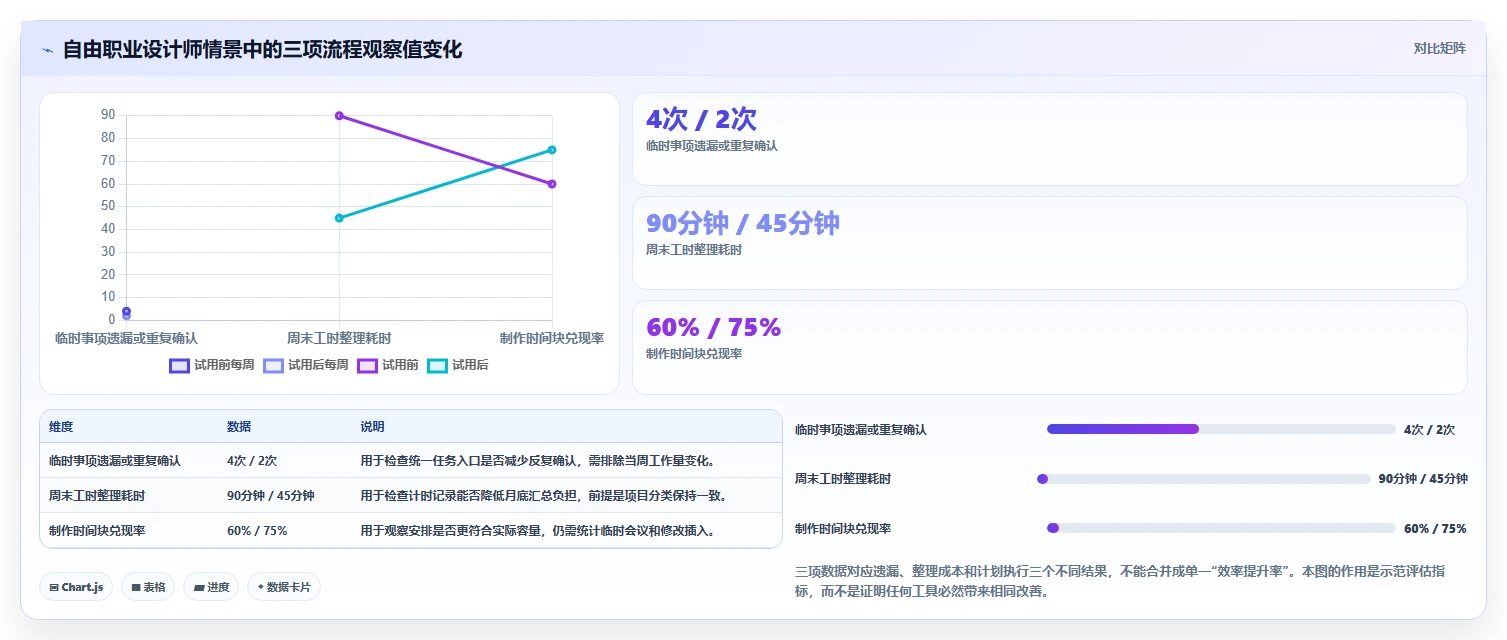The image size is (1507, 640).
Task: Select the 60% / 75% data card
Action: coord(1050,347)
